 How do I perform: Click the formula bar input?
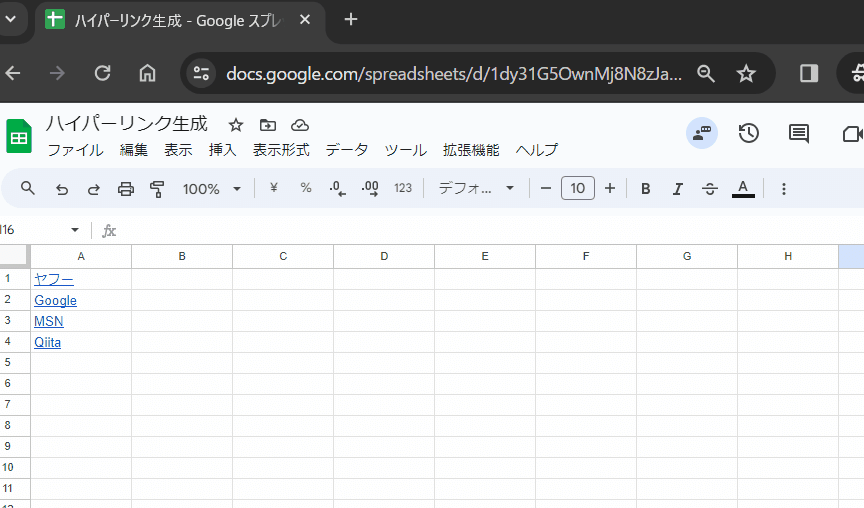pos(490,230)
